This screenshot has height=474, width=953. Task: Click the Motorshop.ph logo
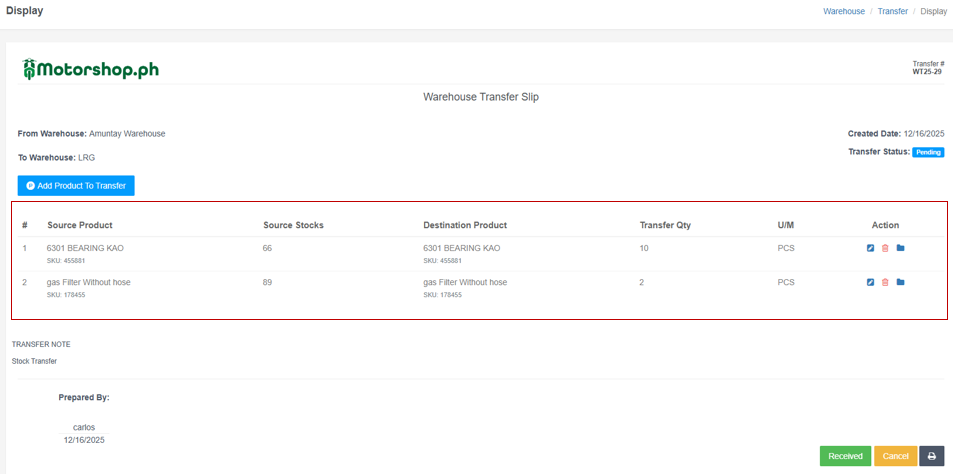tap(91, 69)
